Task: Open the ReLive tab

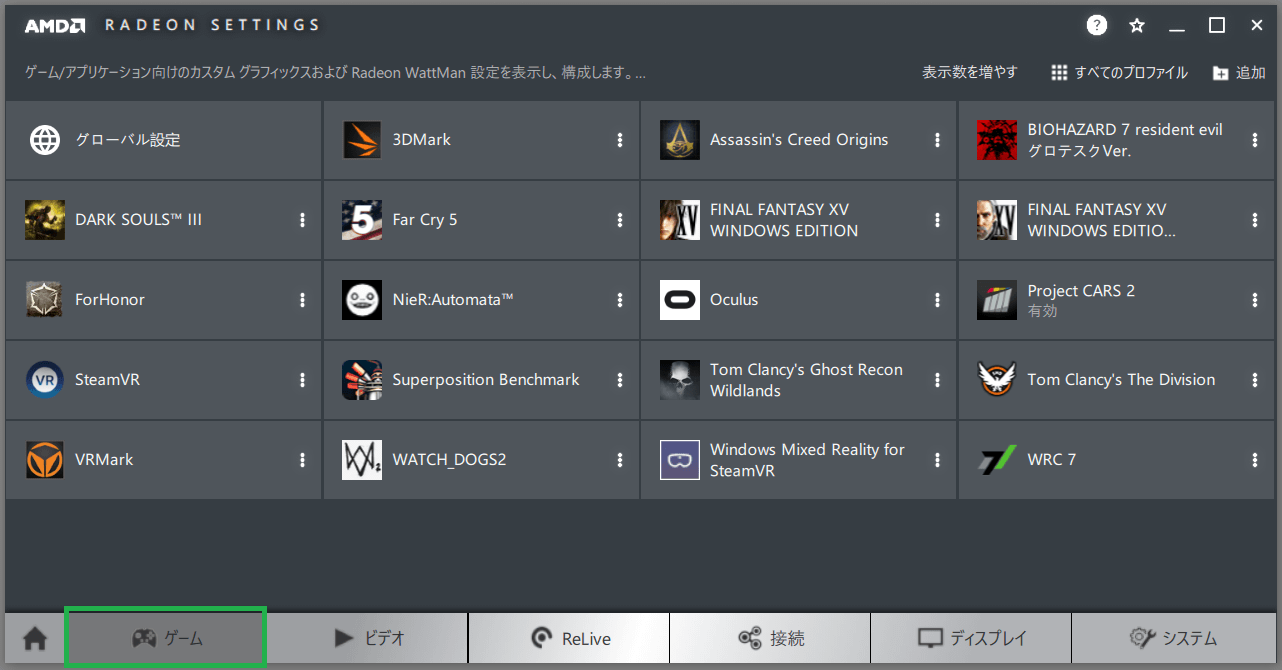Action: pos(570,638)
